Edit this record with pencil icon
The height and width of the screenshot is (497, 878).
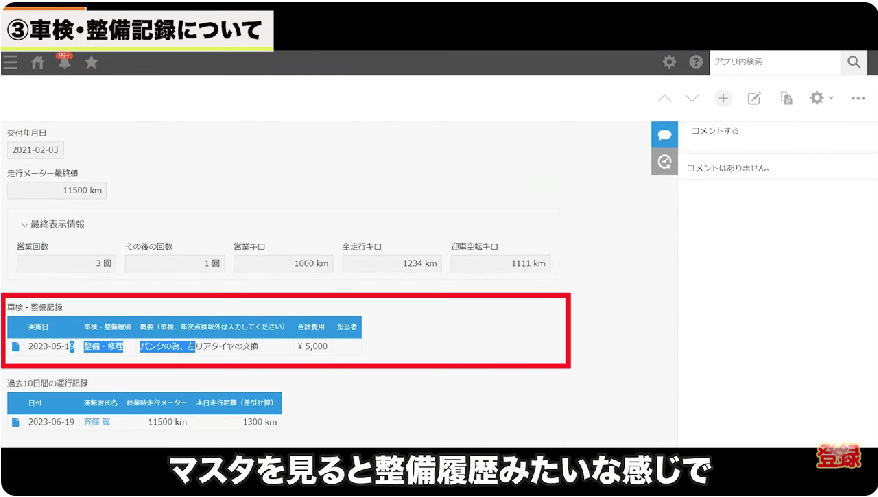point(755,98)
